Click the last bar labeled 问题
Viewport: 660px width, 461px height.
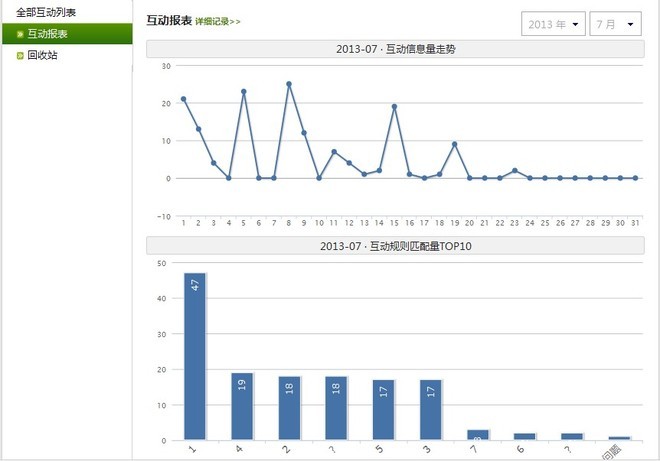(x=619, y=438)
